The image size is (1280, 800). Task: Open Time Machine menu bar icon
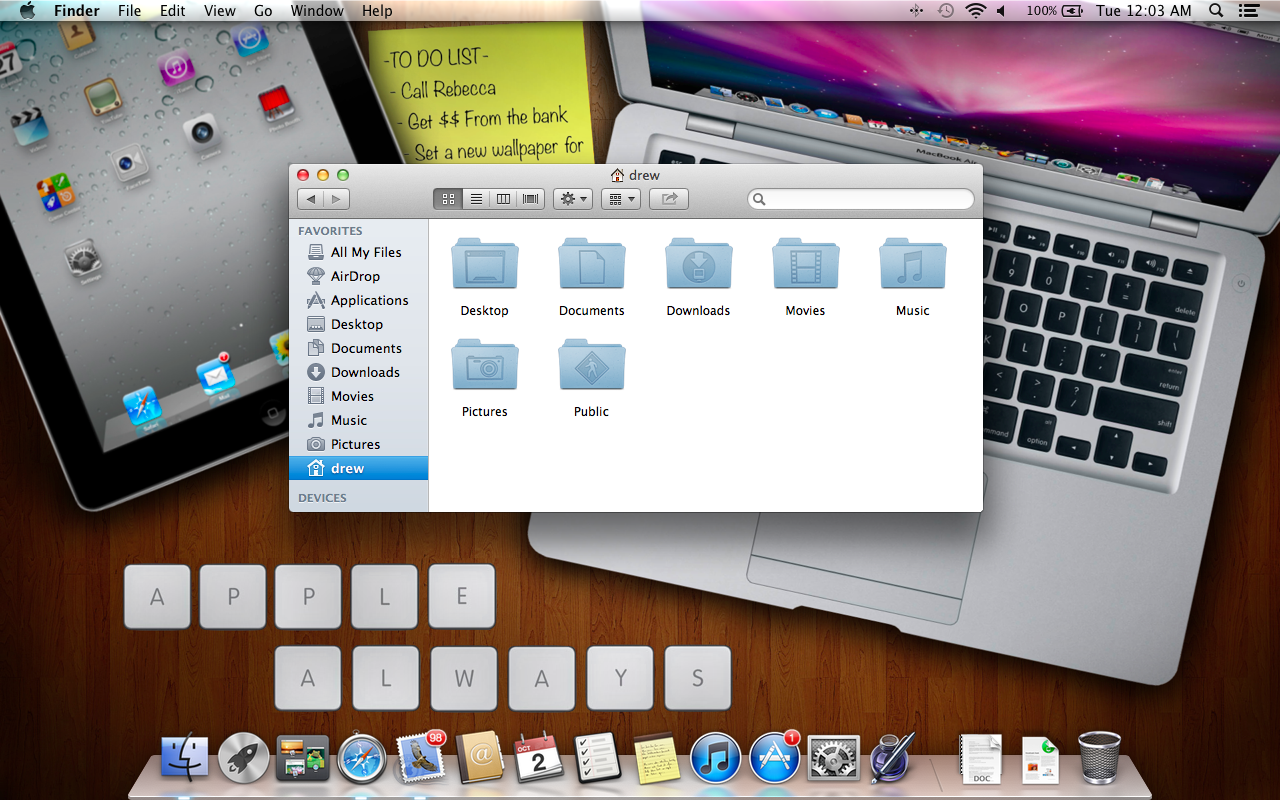[x=946, y=11]
